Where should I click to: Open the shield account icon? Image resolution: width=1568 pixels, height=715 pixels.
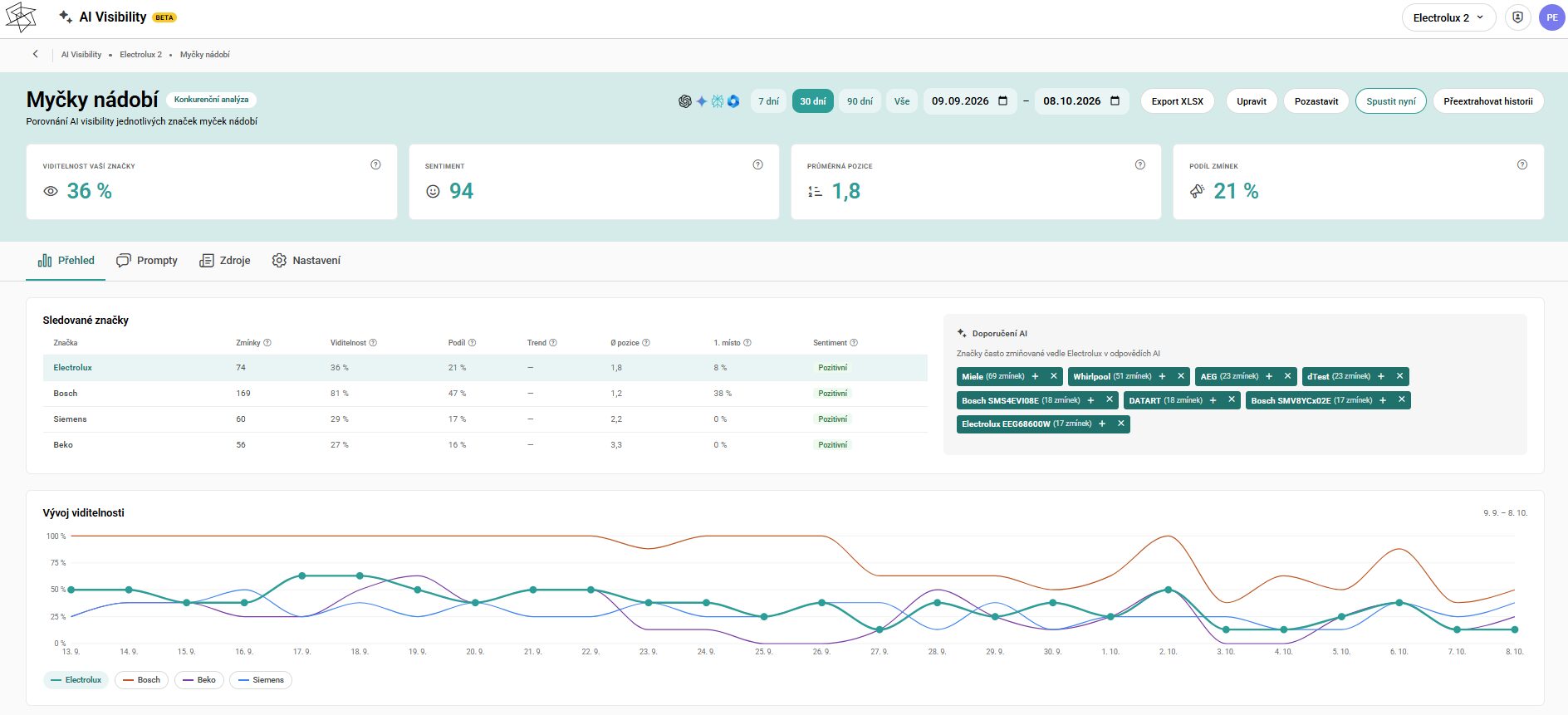coord(1517,17)
